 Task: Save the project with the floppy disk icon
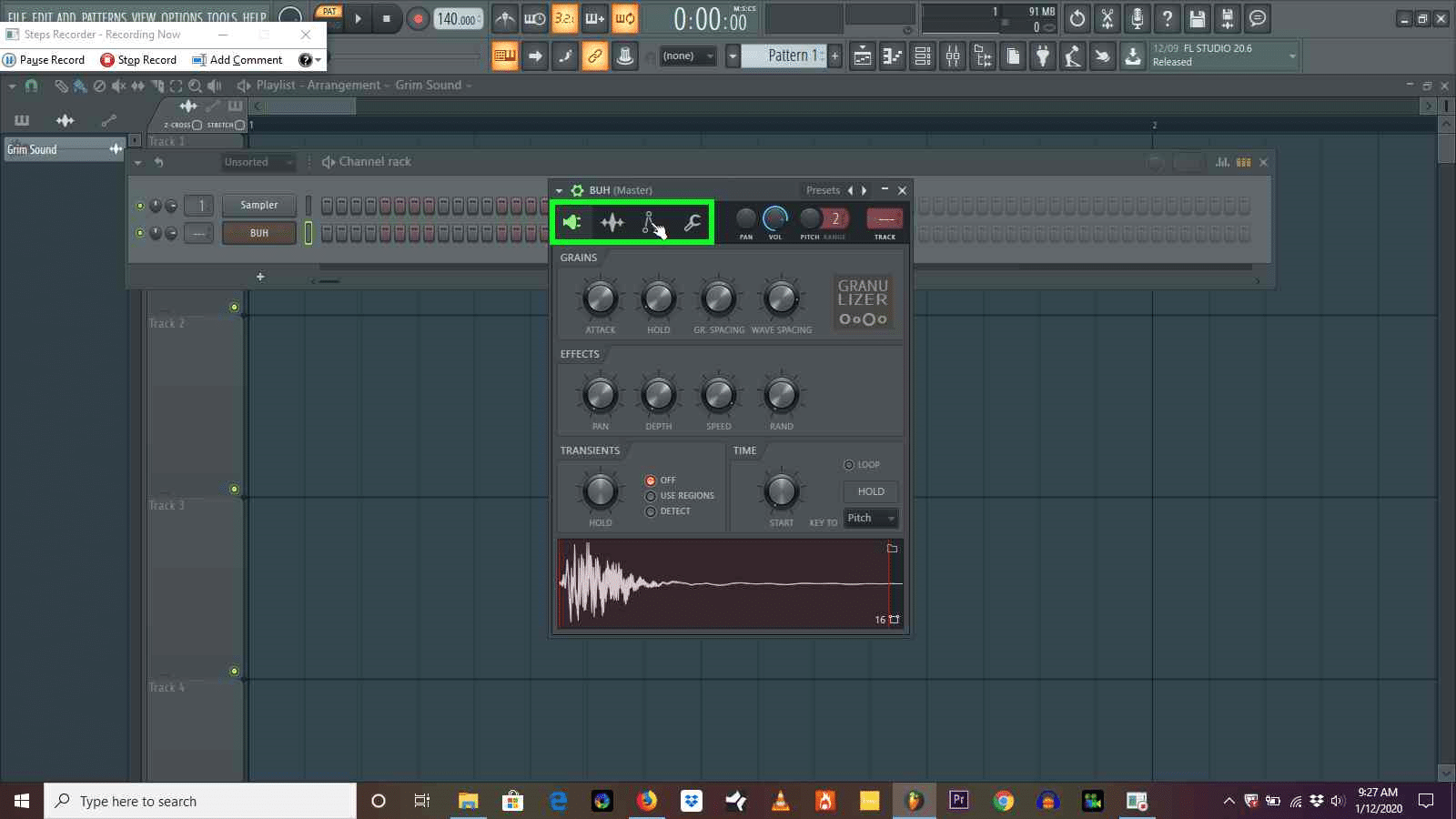tap(1198, 18)
